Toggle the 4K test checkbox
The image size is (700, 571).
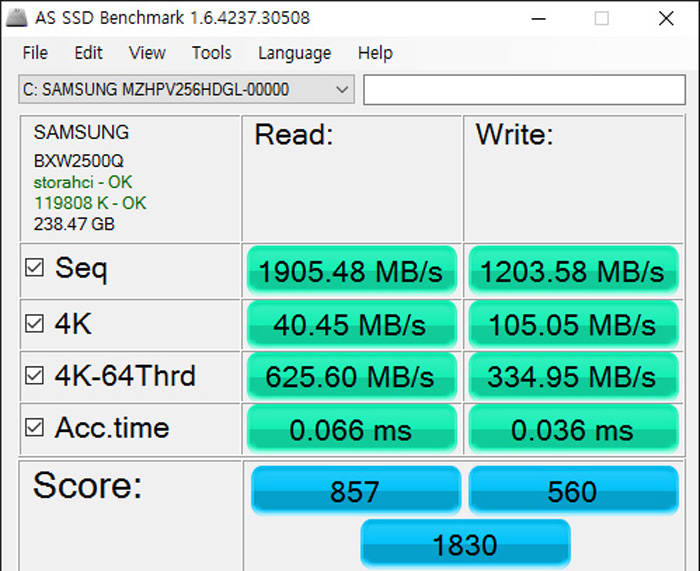pos(34,323)
